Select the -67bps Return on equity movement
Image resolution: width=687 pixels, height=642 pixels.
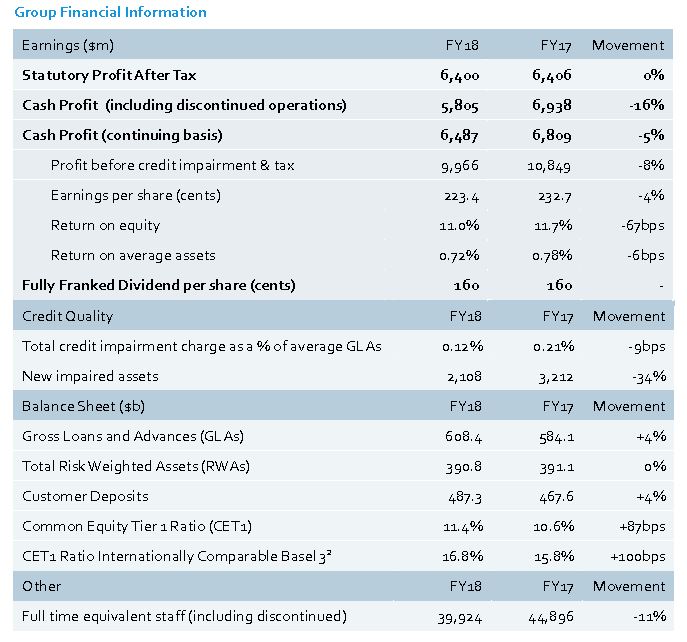click(641, 225)
